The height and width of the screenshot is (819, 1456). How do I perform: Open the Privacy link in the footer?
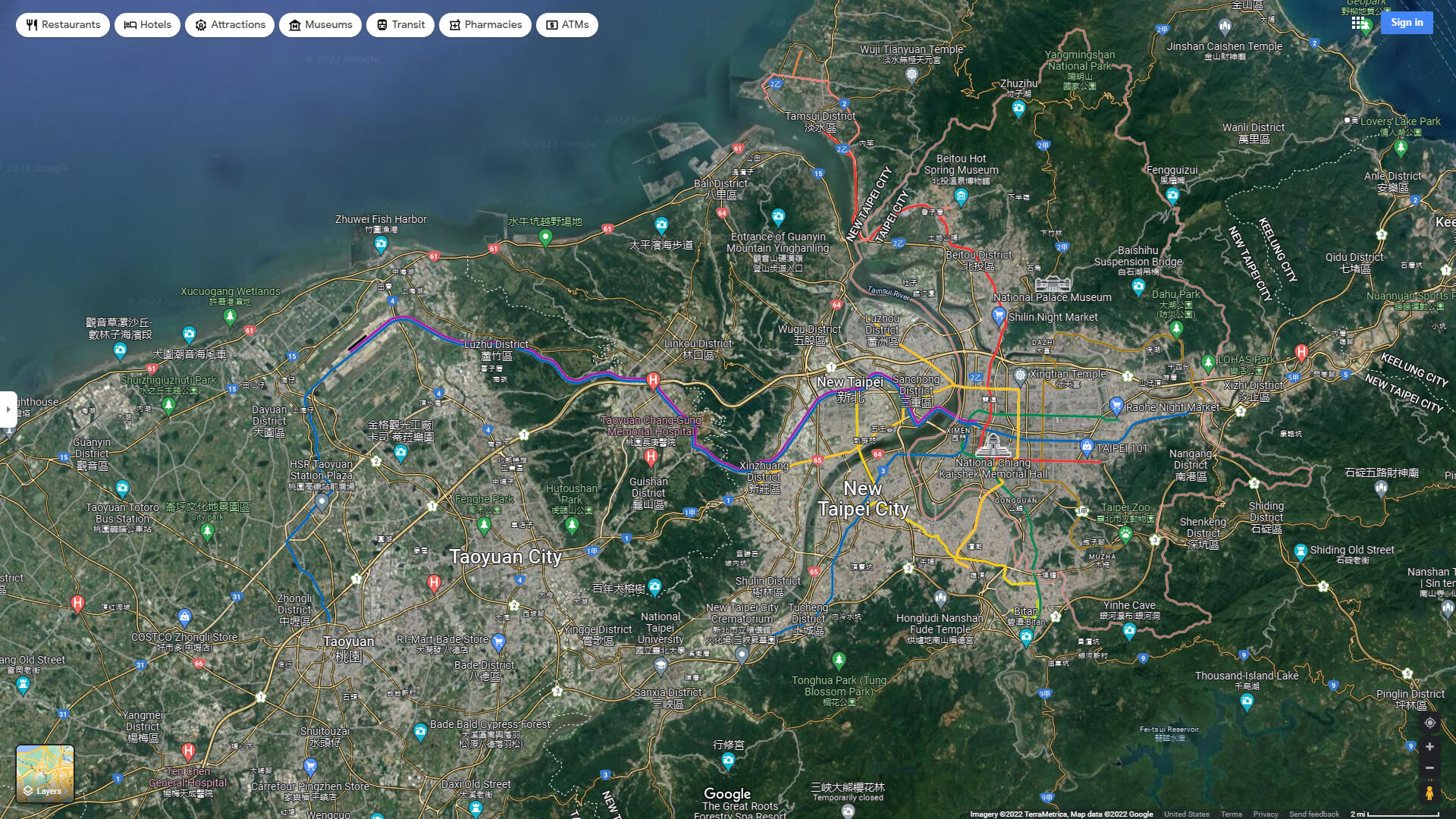1264,814
